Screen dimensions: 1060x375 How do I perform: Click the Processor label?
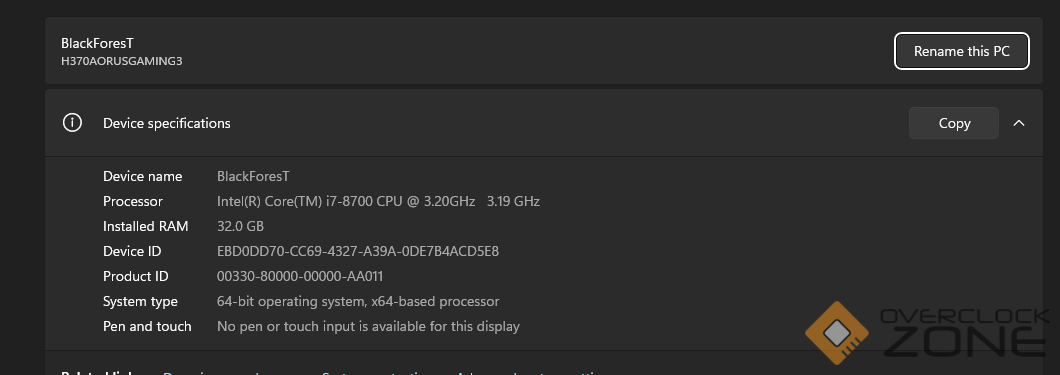pyautogui.click(x=132, y=201)
